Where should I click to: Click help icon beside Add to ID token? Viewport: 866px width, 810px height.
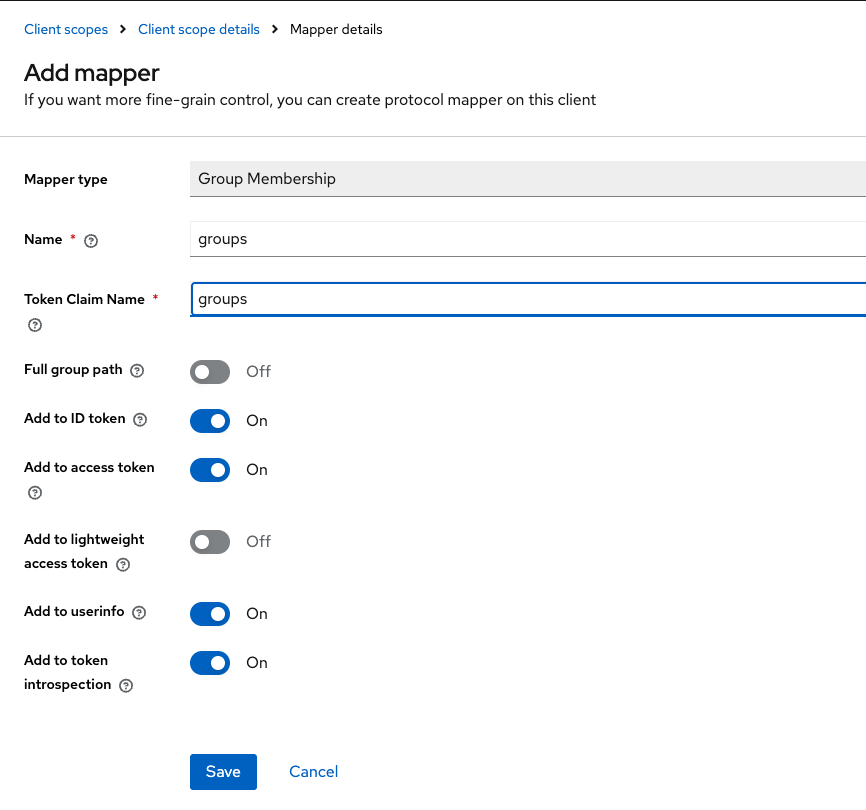point(140,420)
